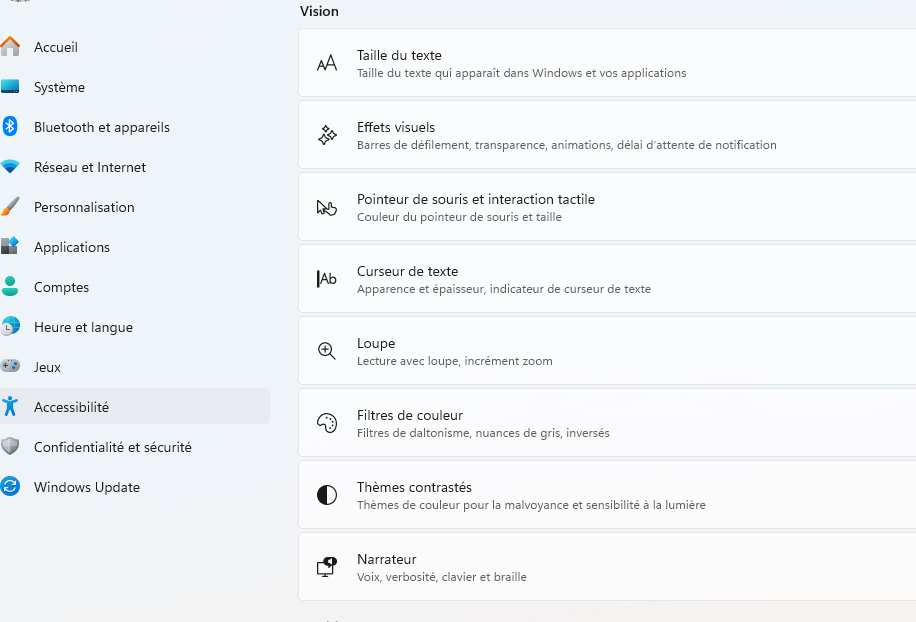Open Windows Update from the sidebar
The image size is (916, 622).
[135, 487]
